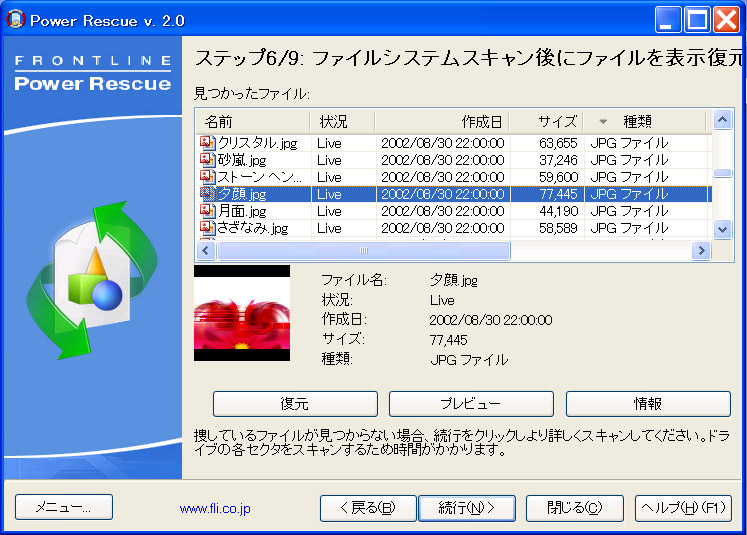Go back with 戻る(B) button
This screenshot has width=747, height=535.
point(368,508)
